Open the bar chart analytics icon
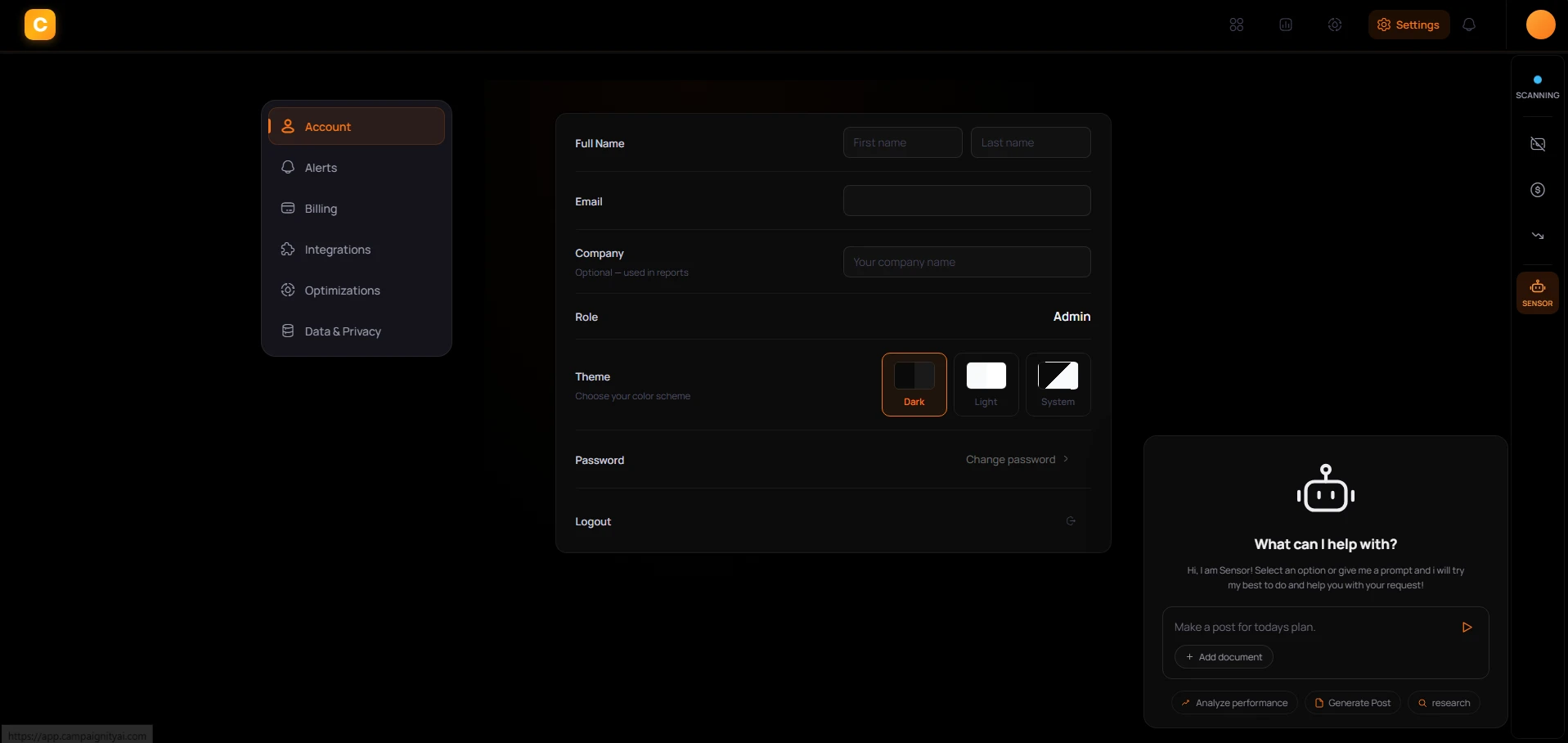Screen dimensions: 1568x743 [1285, 25]
